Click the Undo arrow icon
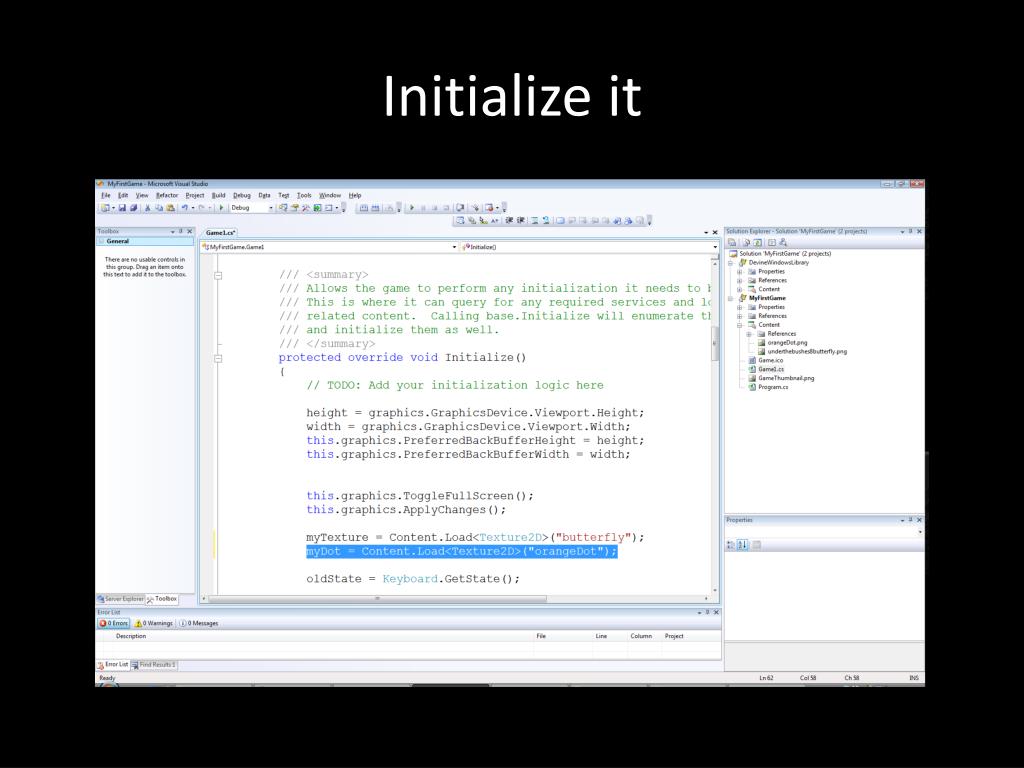Viewport: 1024px width, 768px height. click(185, 208)
